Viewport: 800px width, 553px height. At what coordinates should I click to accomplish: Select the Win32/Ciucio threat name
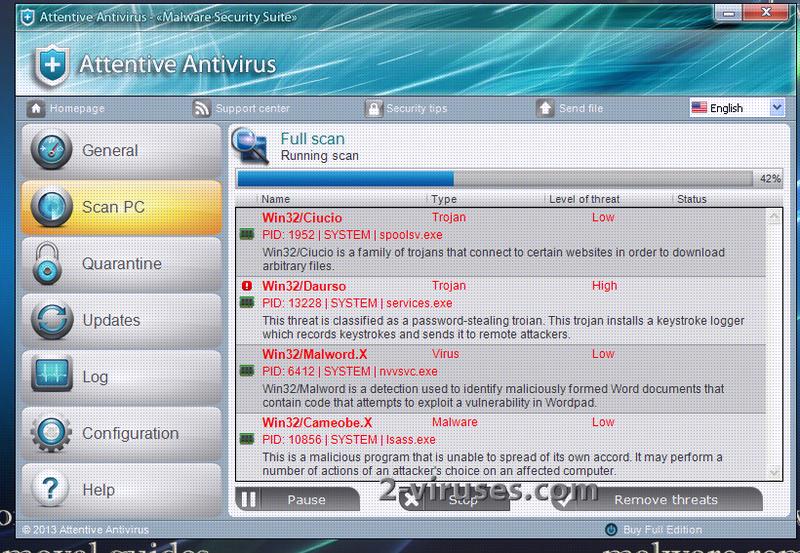pyautogui.click(x=302, y=217)
